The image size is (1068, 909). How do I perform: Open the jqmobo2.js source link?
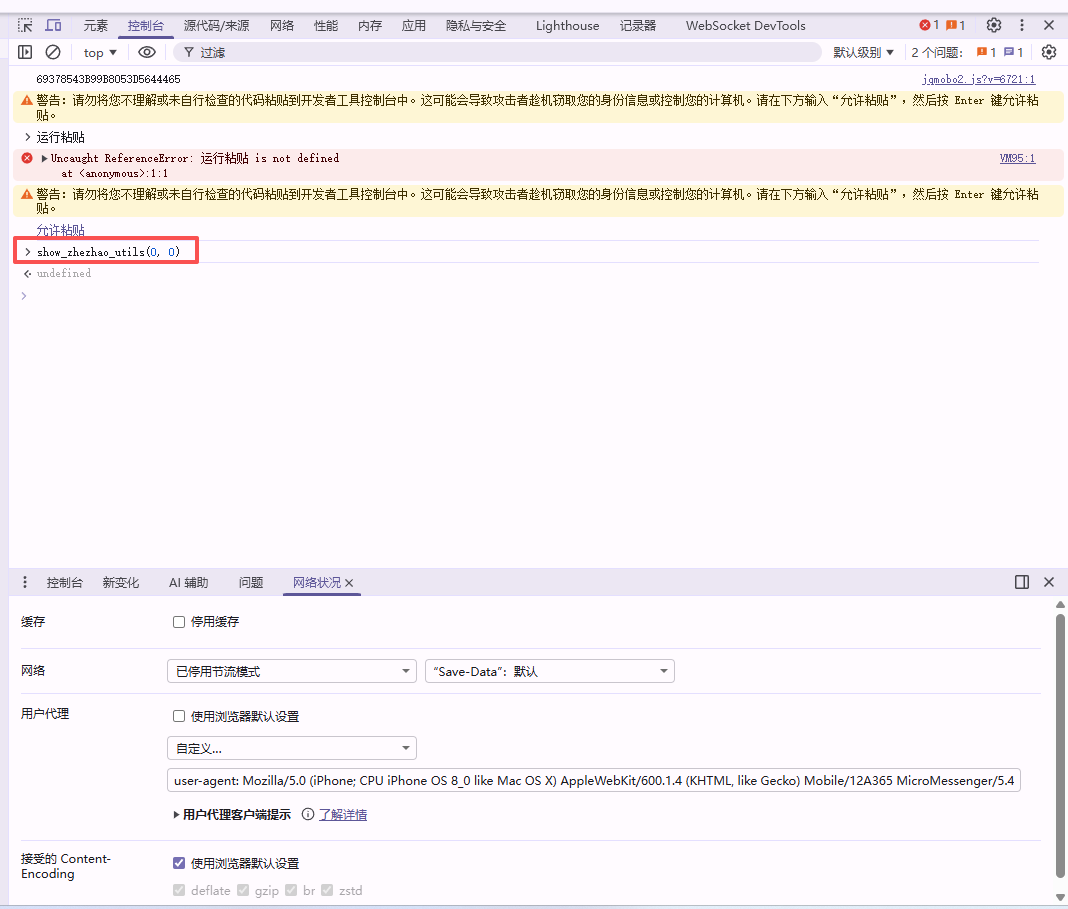tap(978, 79)
